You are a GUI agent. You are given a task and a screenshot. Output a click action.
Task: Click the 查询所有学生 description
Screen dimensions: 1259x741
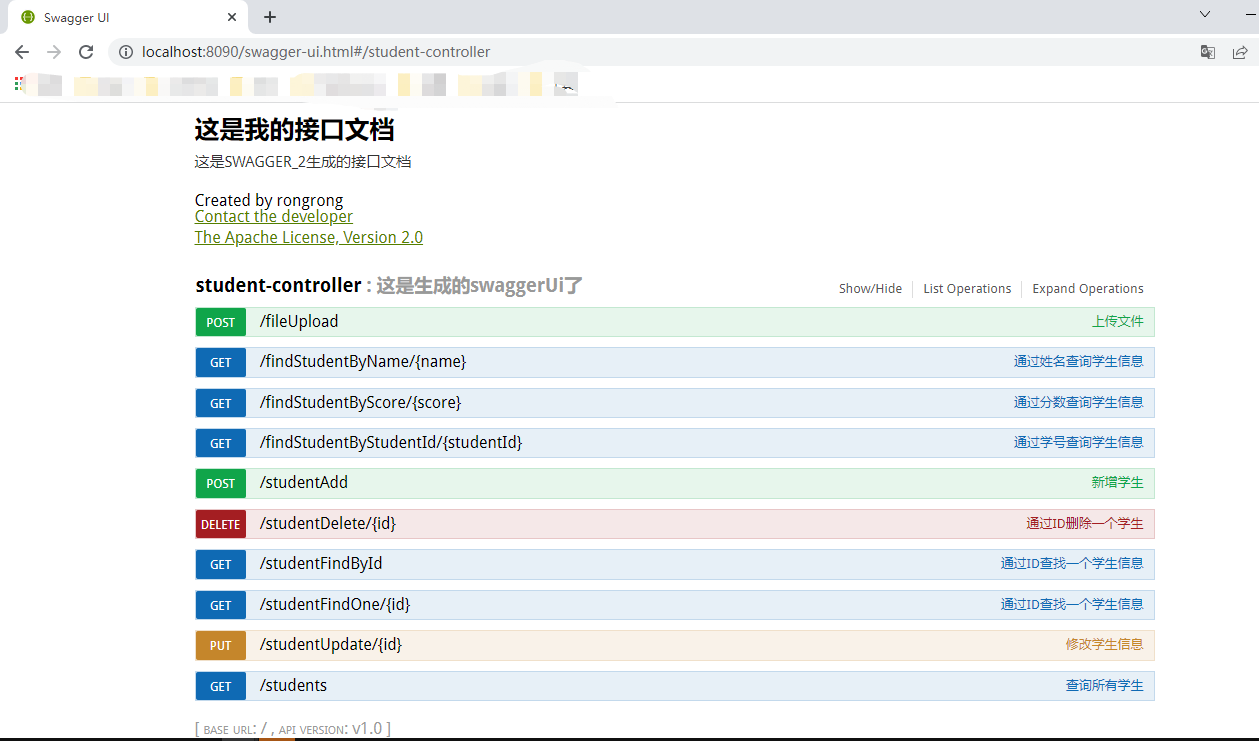coord(1105,685)
